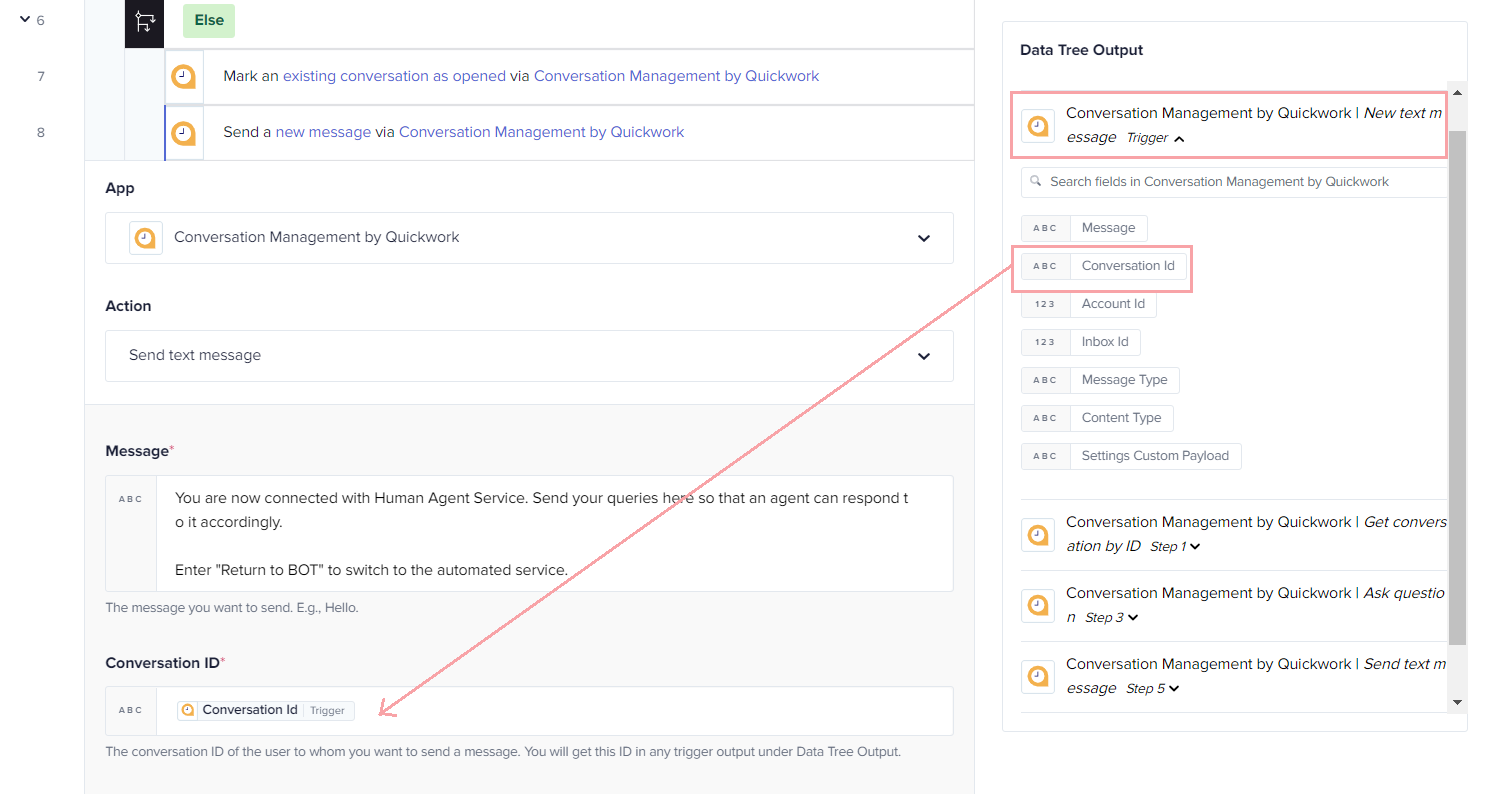Click the Ask question step app icon
Viewport: 1498px width, 794px height.
[1038, 606]
